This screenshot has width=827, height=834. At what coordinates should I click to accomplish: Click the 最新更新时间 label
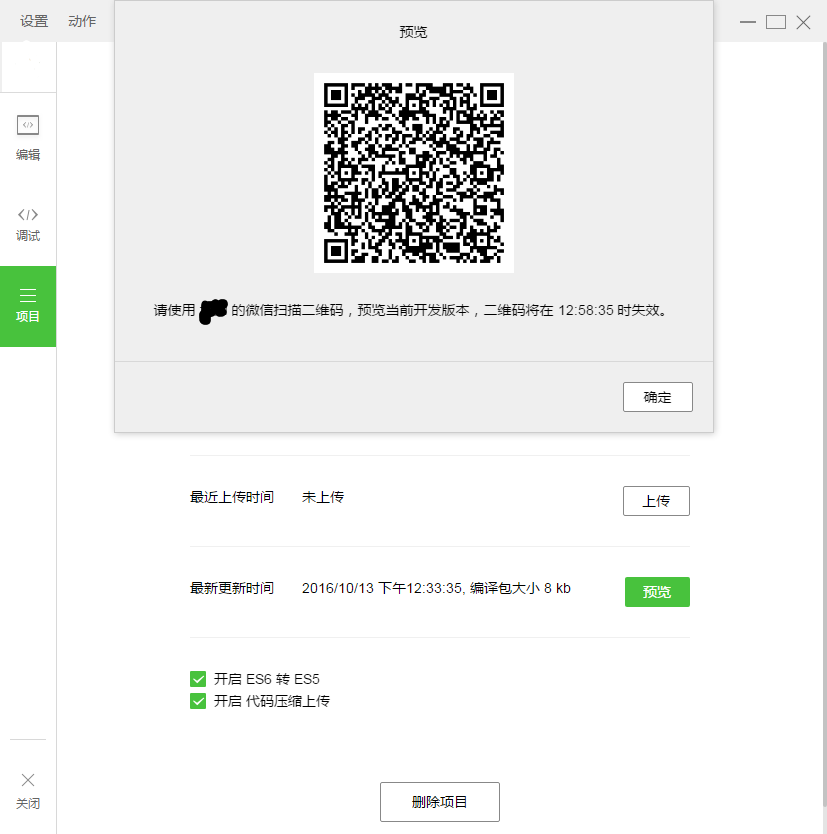(232, 588)
